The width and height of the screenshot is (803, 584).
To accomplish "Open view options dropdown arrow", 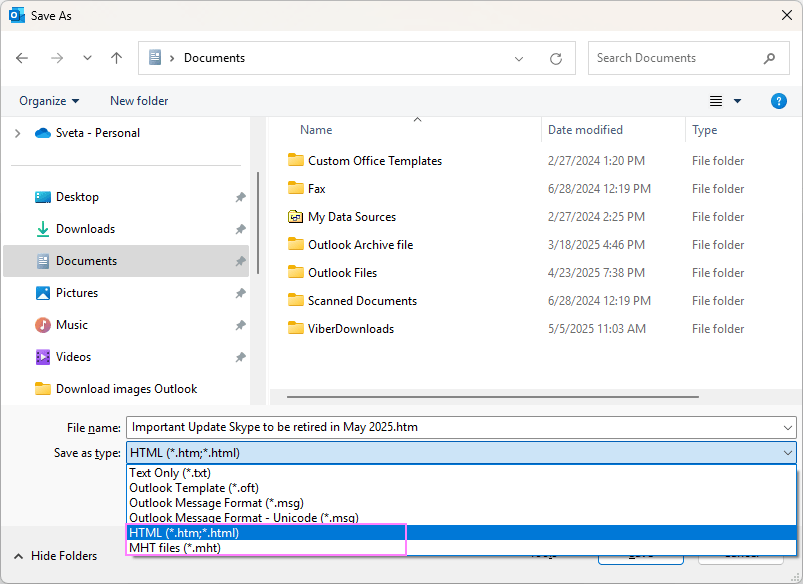I will click(x=737, y=101).
